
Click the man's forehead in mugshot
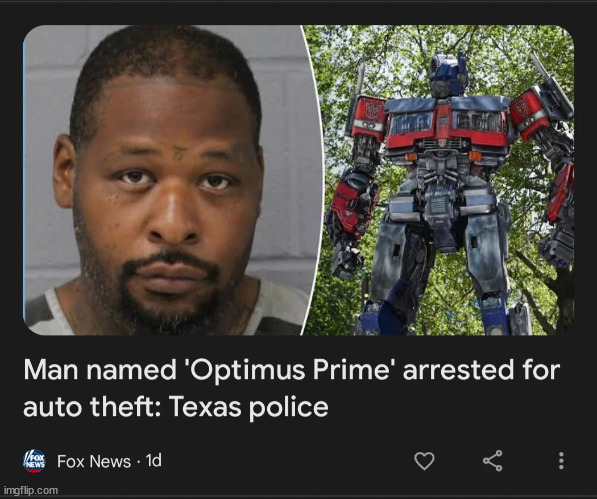pyautogui.click(x=168, y=114)
